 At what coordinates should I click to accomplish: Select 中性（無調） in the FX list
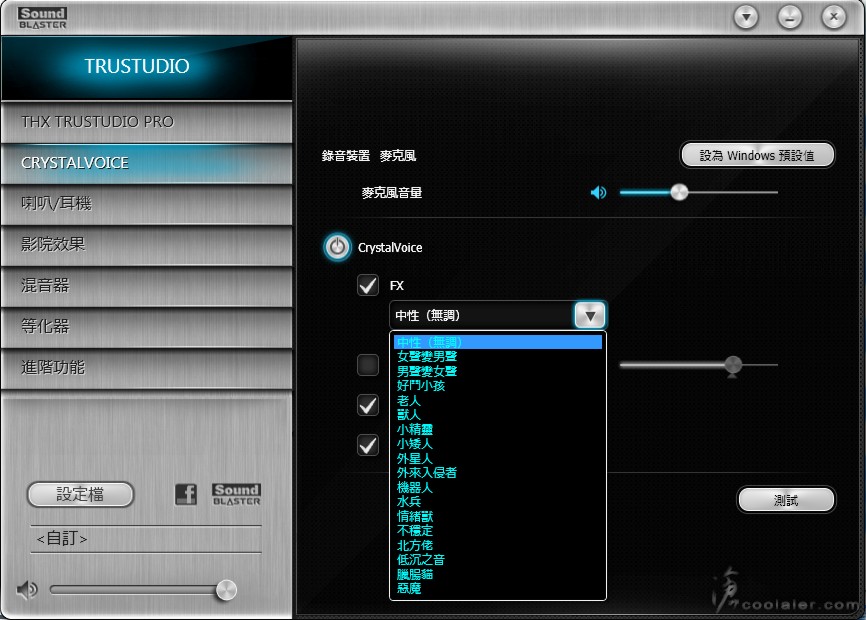(x=498, y=342)
